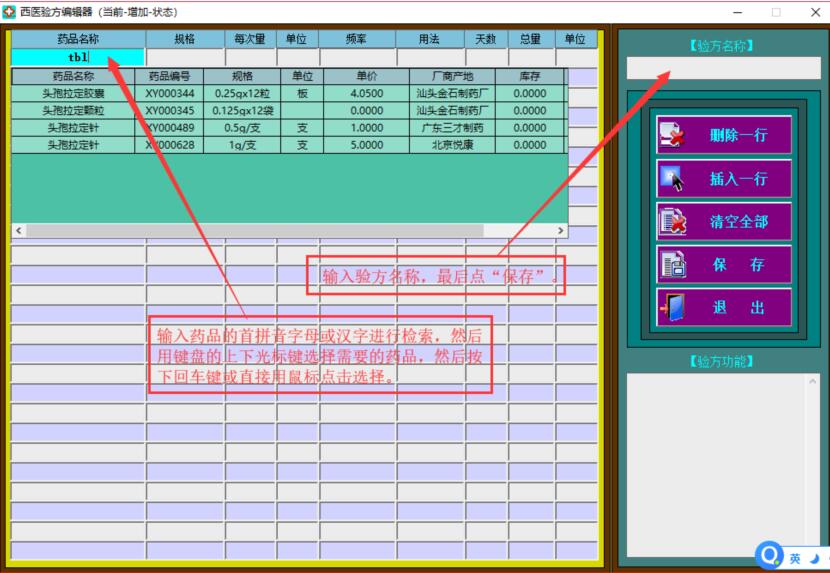Click the 频率 column header
Screen dimensions: 830x573
pos(356,39)
